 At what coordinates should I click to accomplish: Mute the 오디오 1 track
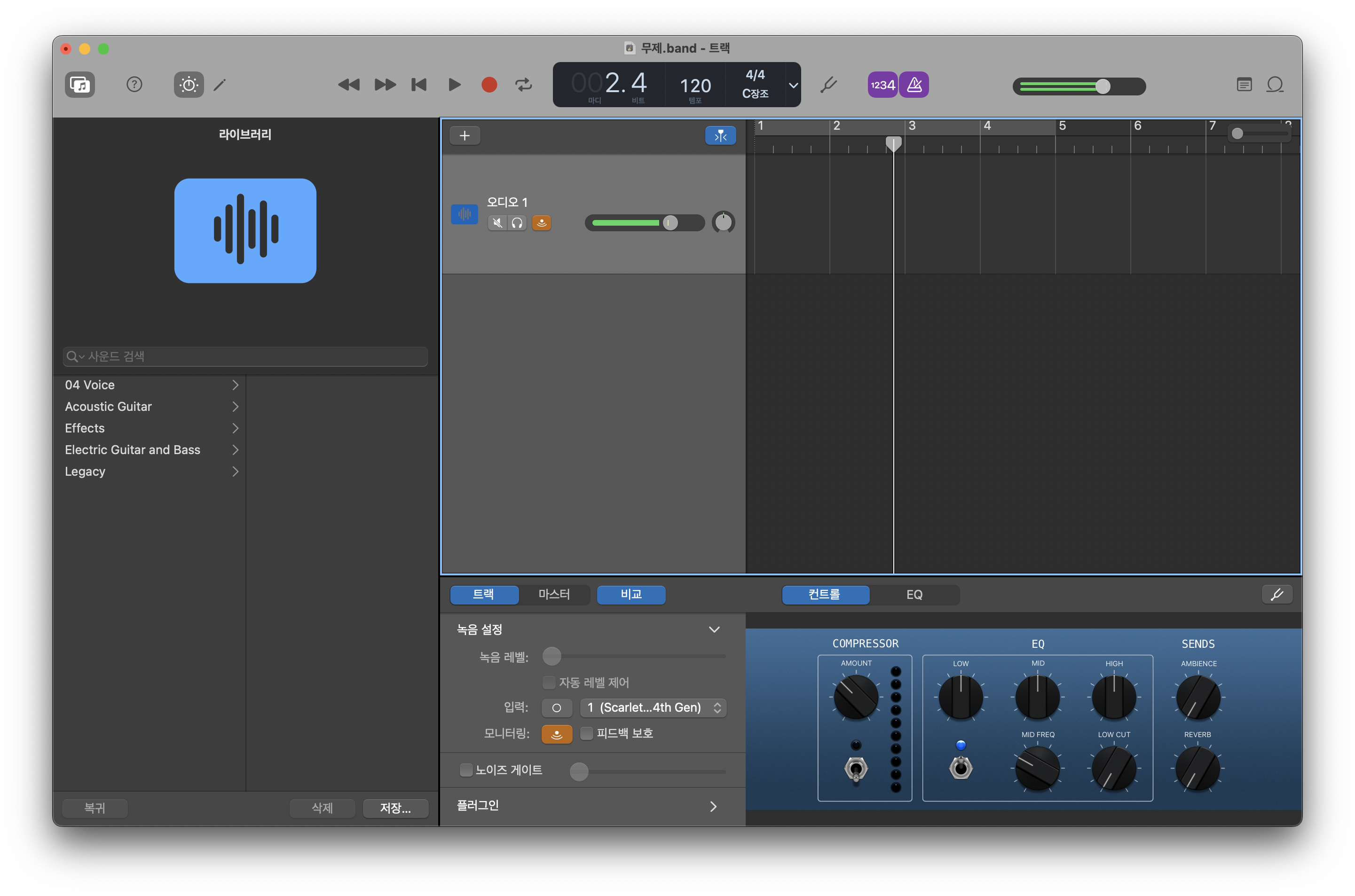pyautogui.click(x=497, y=223)
